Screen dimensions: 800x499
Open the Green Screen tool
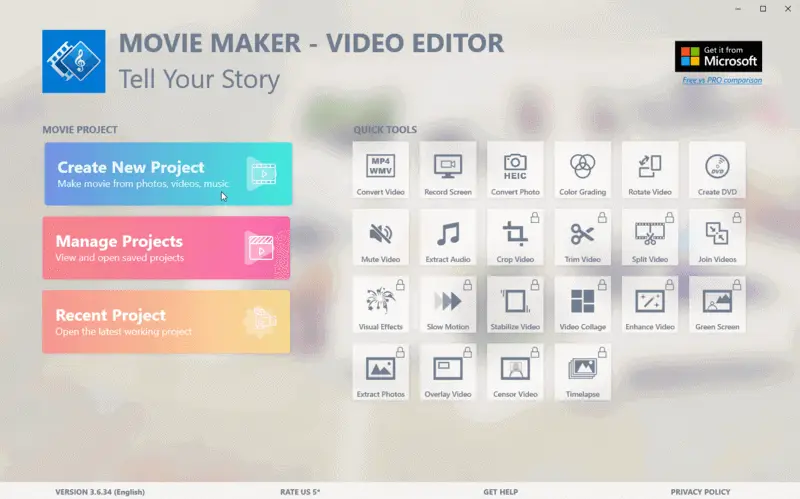(717, 305)
